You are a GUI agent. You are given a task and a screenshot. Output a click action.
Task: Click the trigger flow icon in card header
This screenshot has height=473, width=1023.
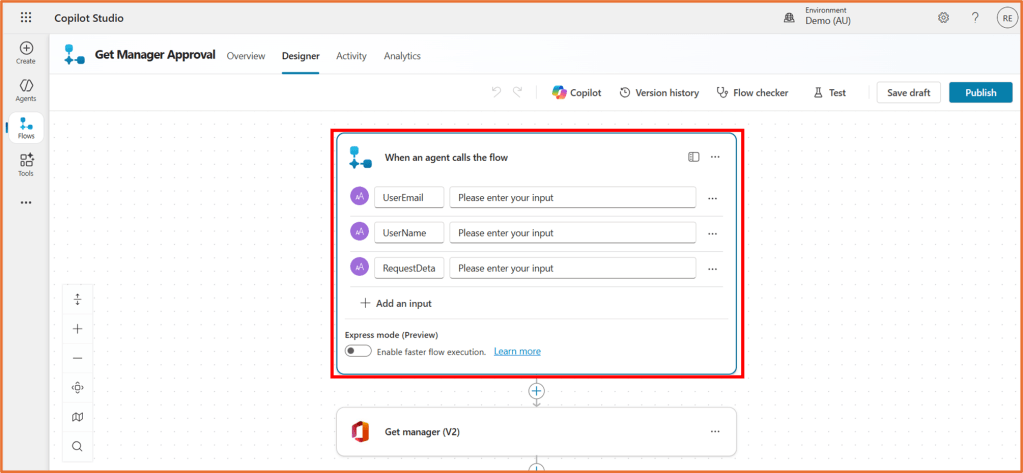point(360,157)
